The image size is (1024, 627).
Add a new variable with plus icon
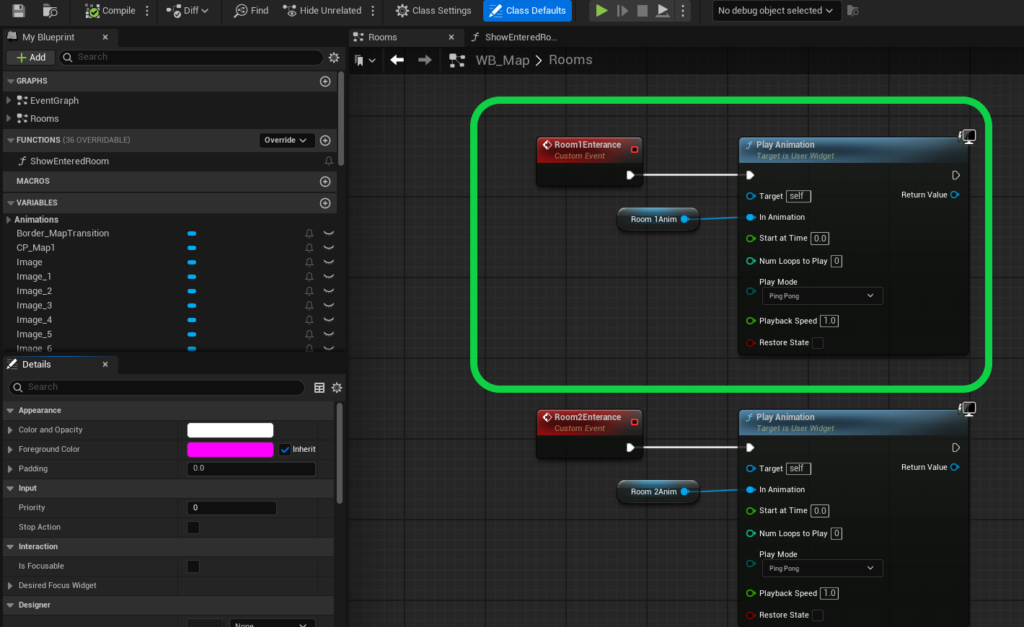[x=325, y=203]
